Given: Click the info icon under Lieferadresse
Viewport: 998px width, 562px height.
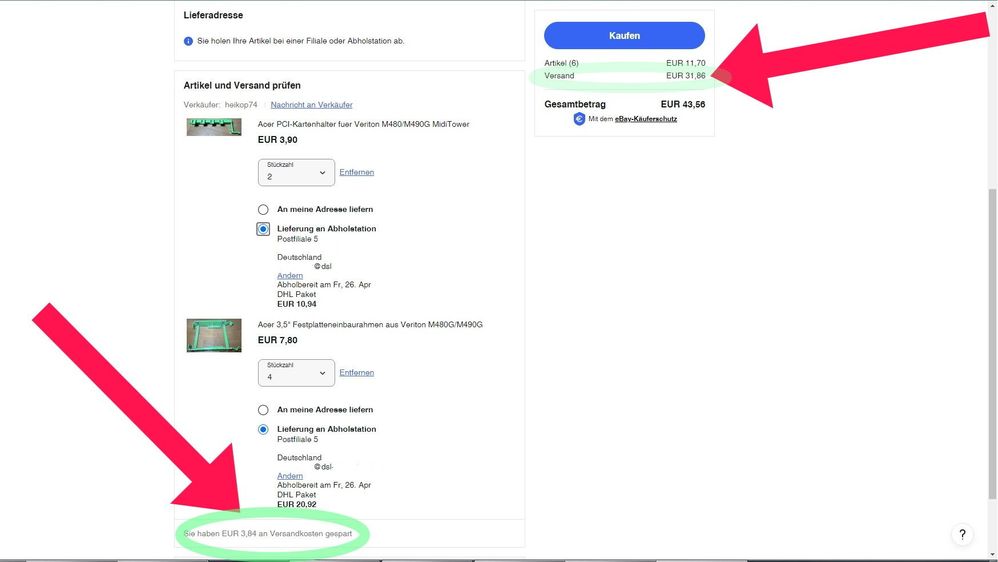Looking at the screenshot, I should coord(188,41).
